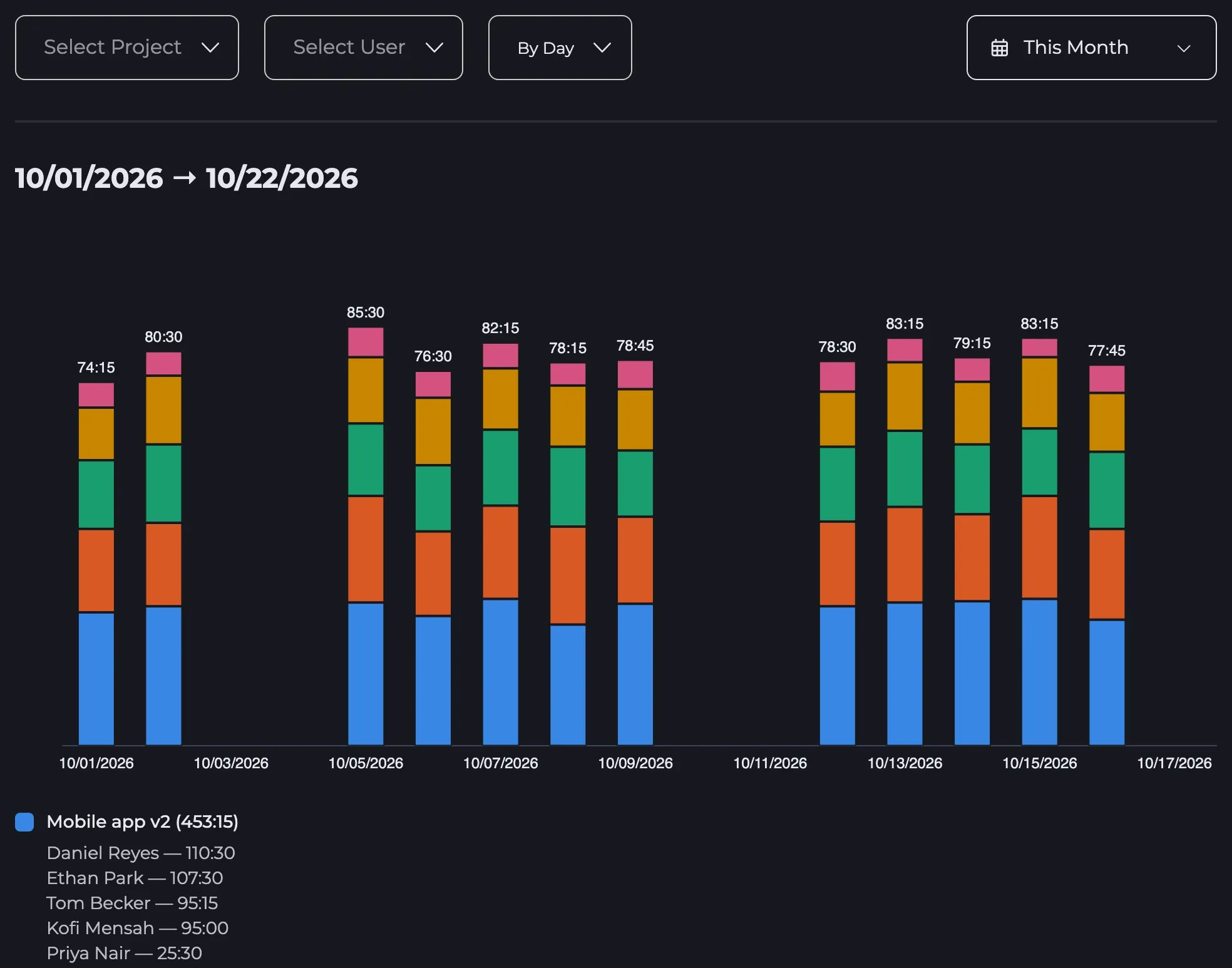Click the 10/07/2026 axis label

(501, 763)
